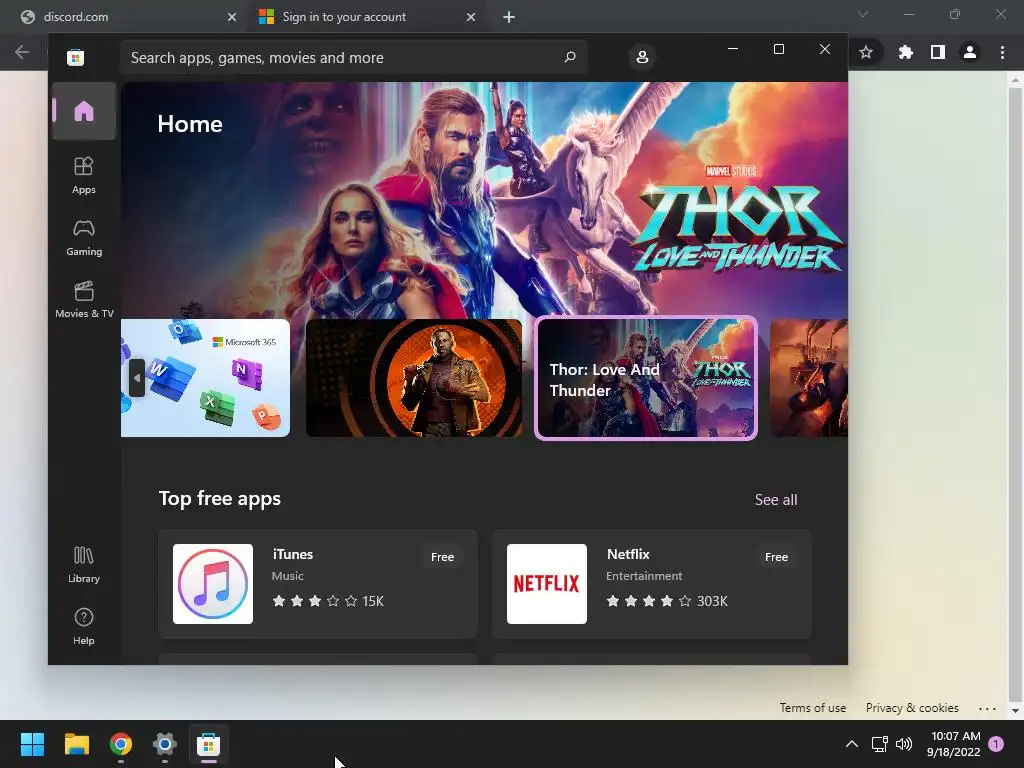Image resolution: width=1024 pixels, height=768 pixels.
Task: Open the Library in the sidebar
Action: 84,564
